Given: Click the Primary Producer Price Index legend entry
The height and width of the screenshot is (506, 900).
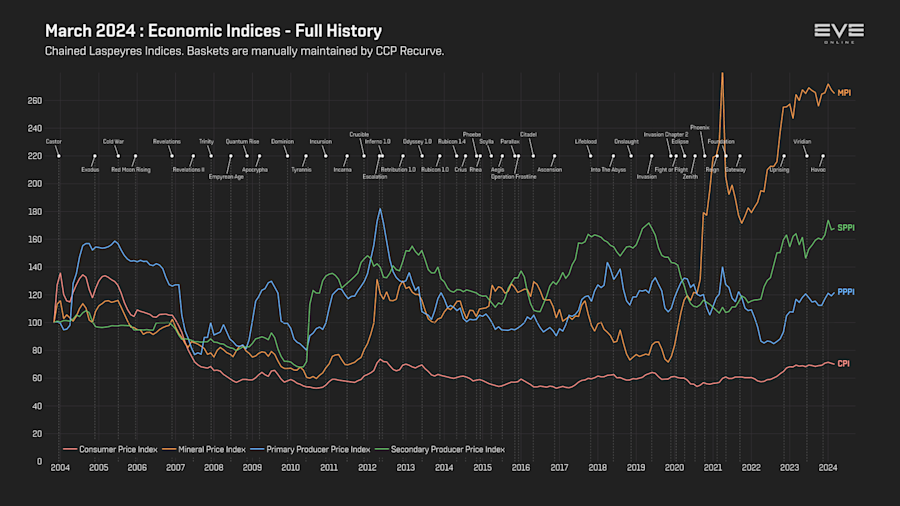Looking at the screenshot, I should (x=310, y=449).
